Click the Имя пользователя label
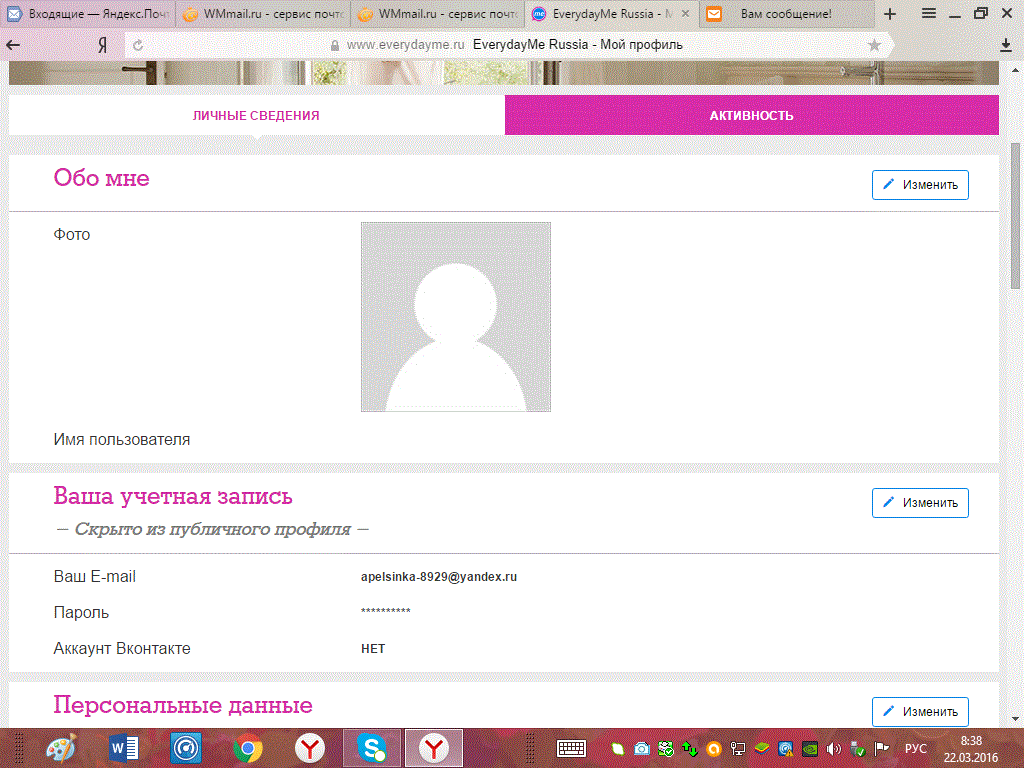Image resolution: width=1024 pixels, height=768 pixels. (x=121, y=440)
